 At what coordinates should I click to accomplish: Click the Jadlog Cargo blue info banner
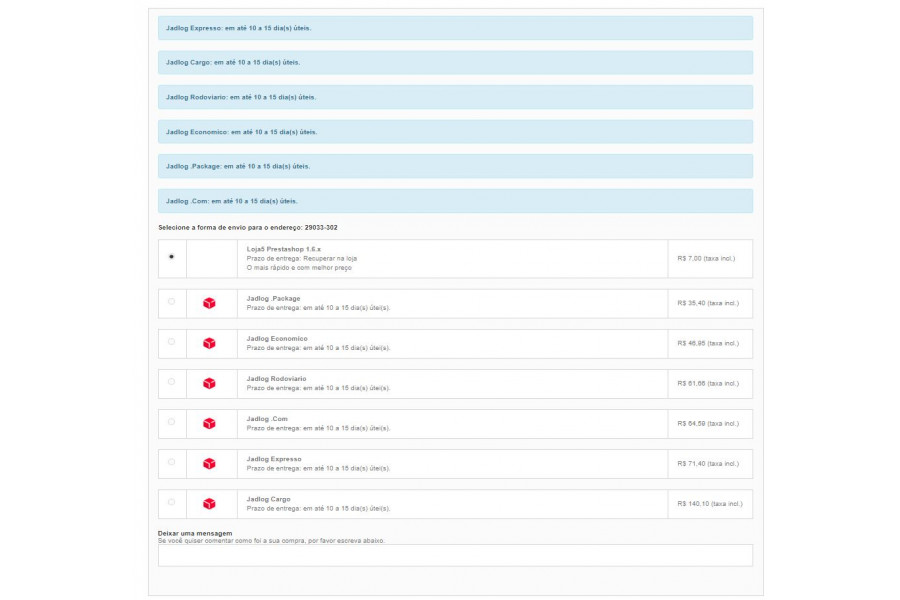tap(455, 63)
